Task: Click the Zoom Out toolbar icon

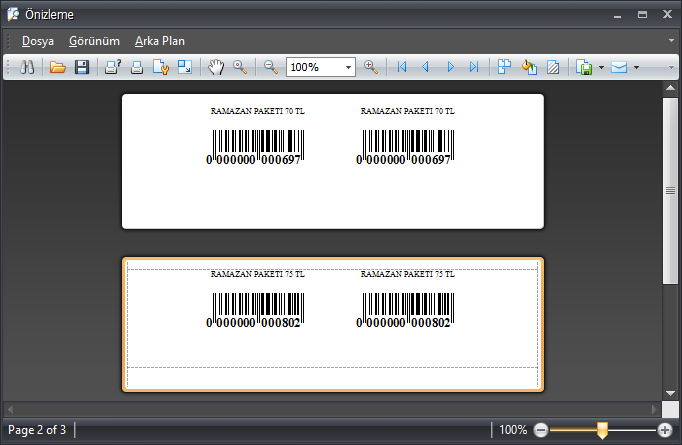Action: click(271, 67)
